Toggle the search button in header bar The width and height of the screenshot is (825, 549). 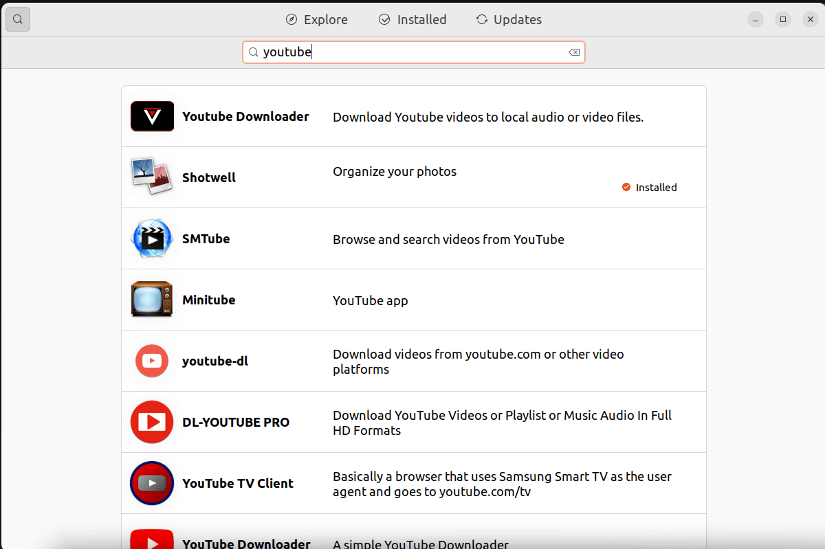pos(17,19)
